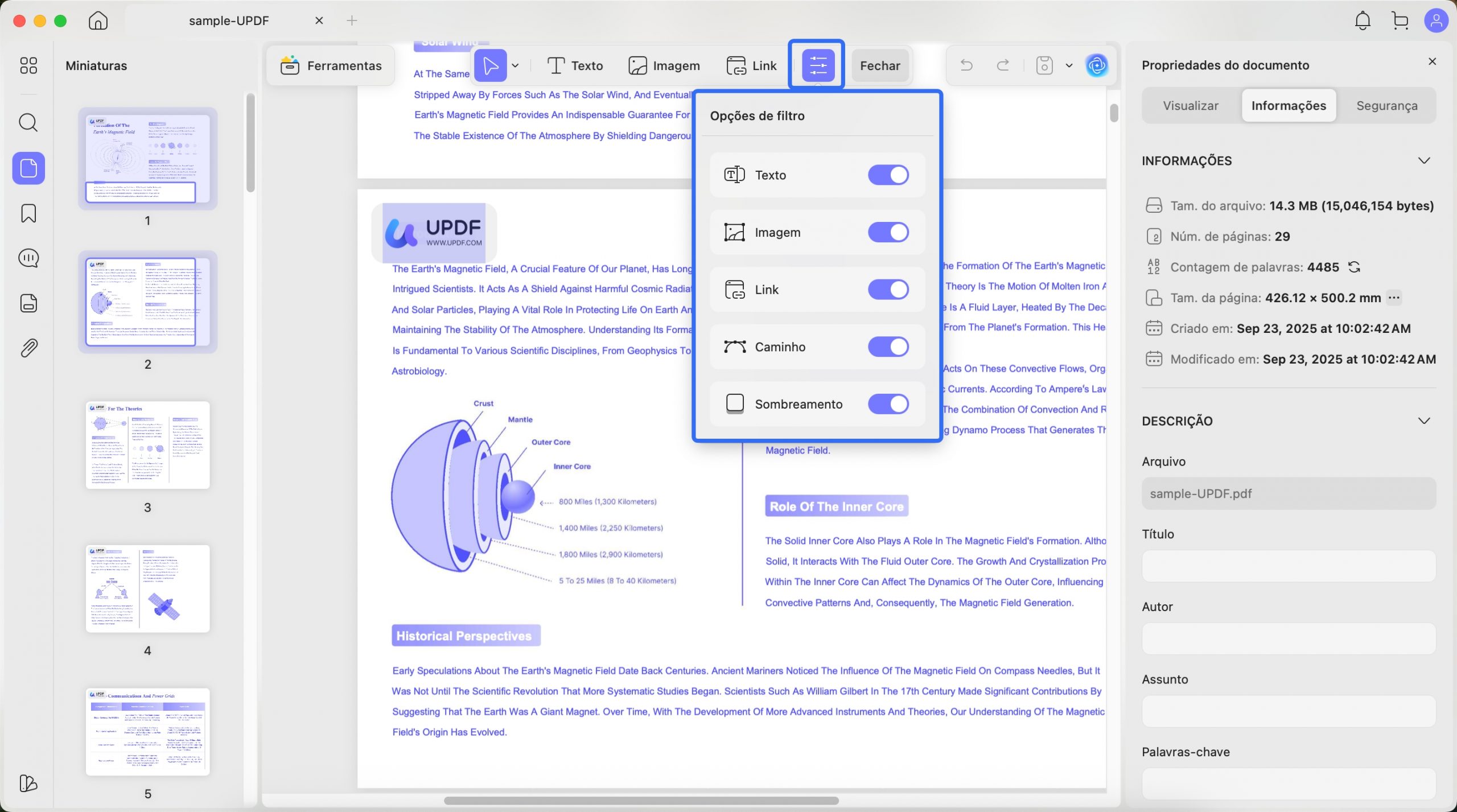Switch to the Visualizar tab

coord(1191,106)
